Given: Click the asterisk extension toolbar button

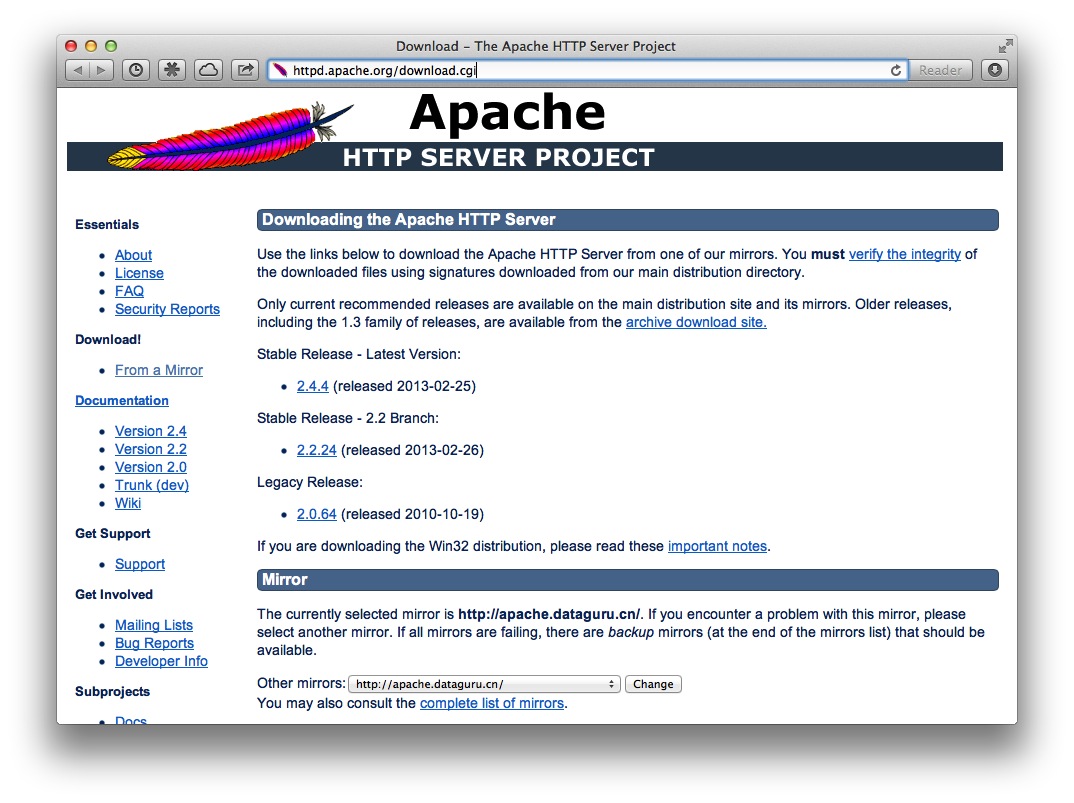Looking at the screenshot, I should pyautogui.click(x=172, y=70).
